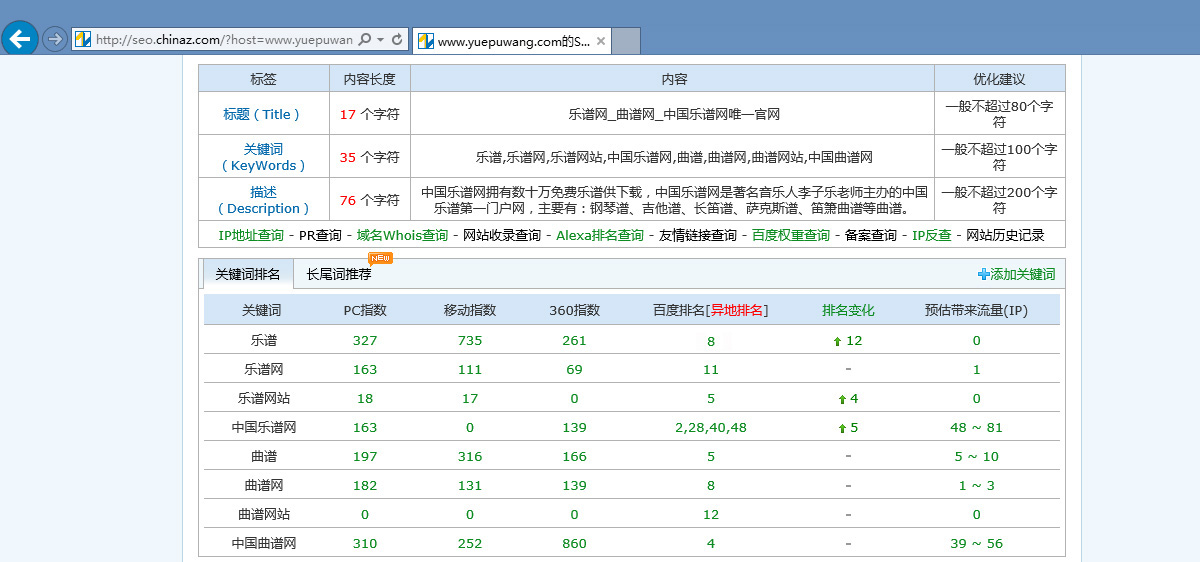The image size is (1200, 562).
Task: Open the Alexa排名查询 link
Action: point(600,235)
